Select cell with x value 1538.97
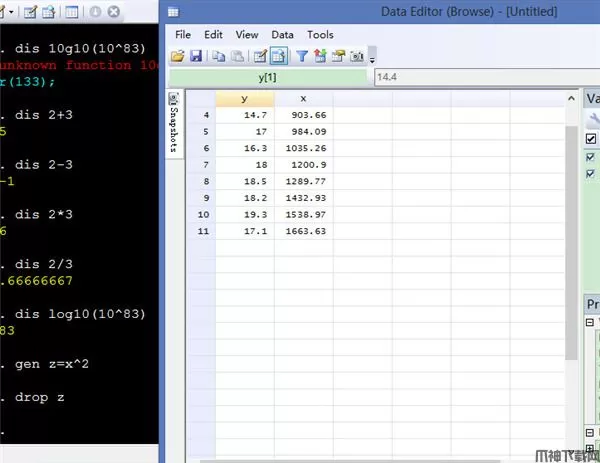Image resolution: width=600 pixels, height=463 pixels. [x=304, y=215]
